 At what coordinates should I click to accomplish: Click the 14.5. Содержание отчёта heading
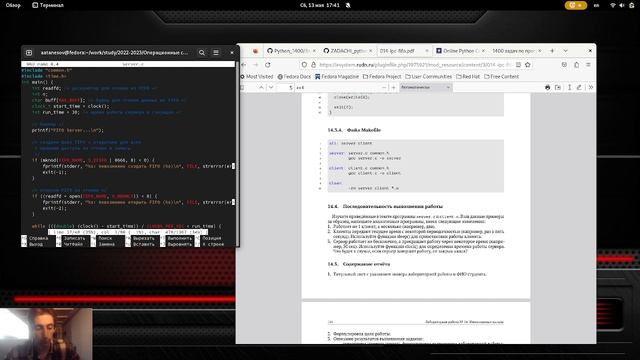pyautogui.click(x=359, y=264)
